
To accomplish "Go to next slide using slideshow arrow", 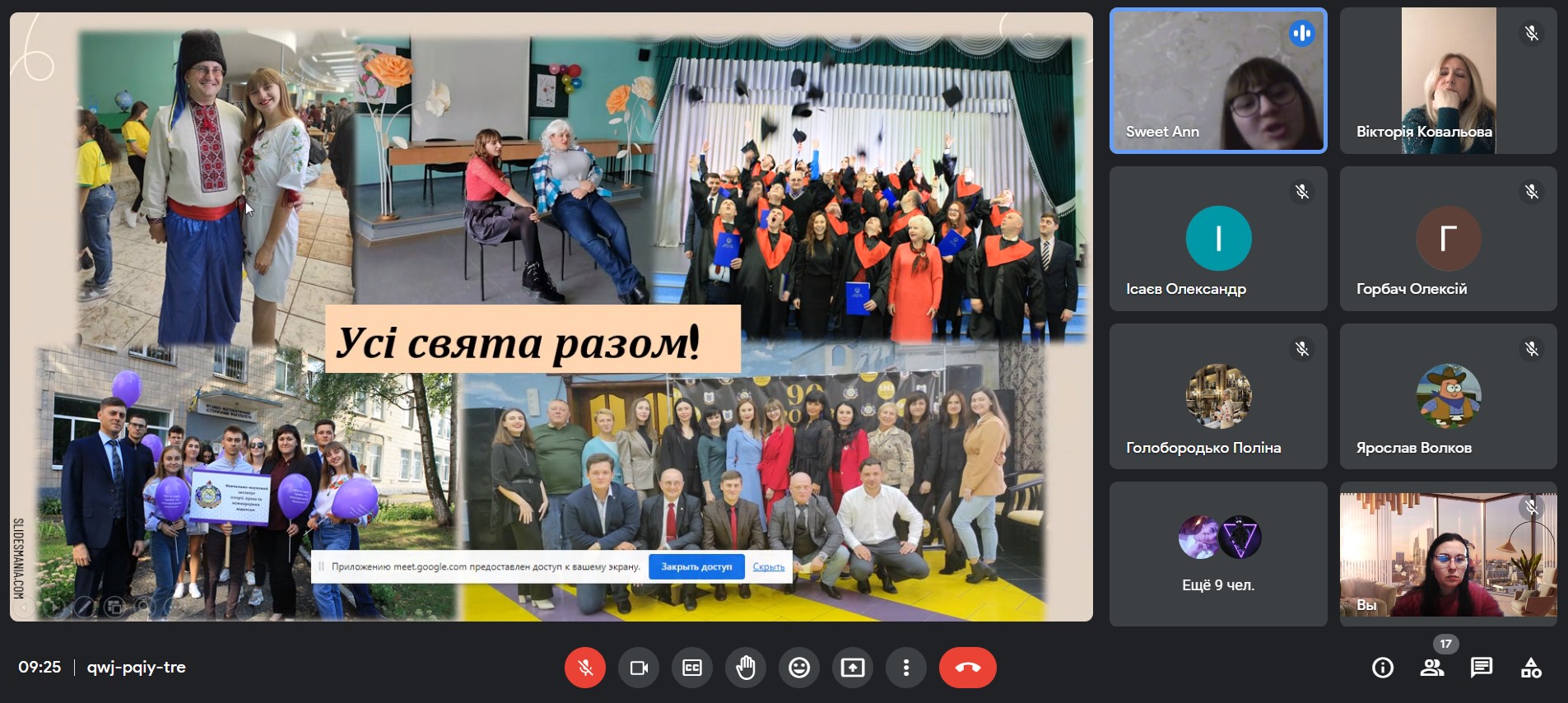I will click(x=54, y=608).
